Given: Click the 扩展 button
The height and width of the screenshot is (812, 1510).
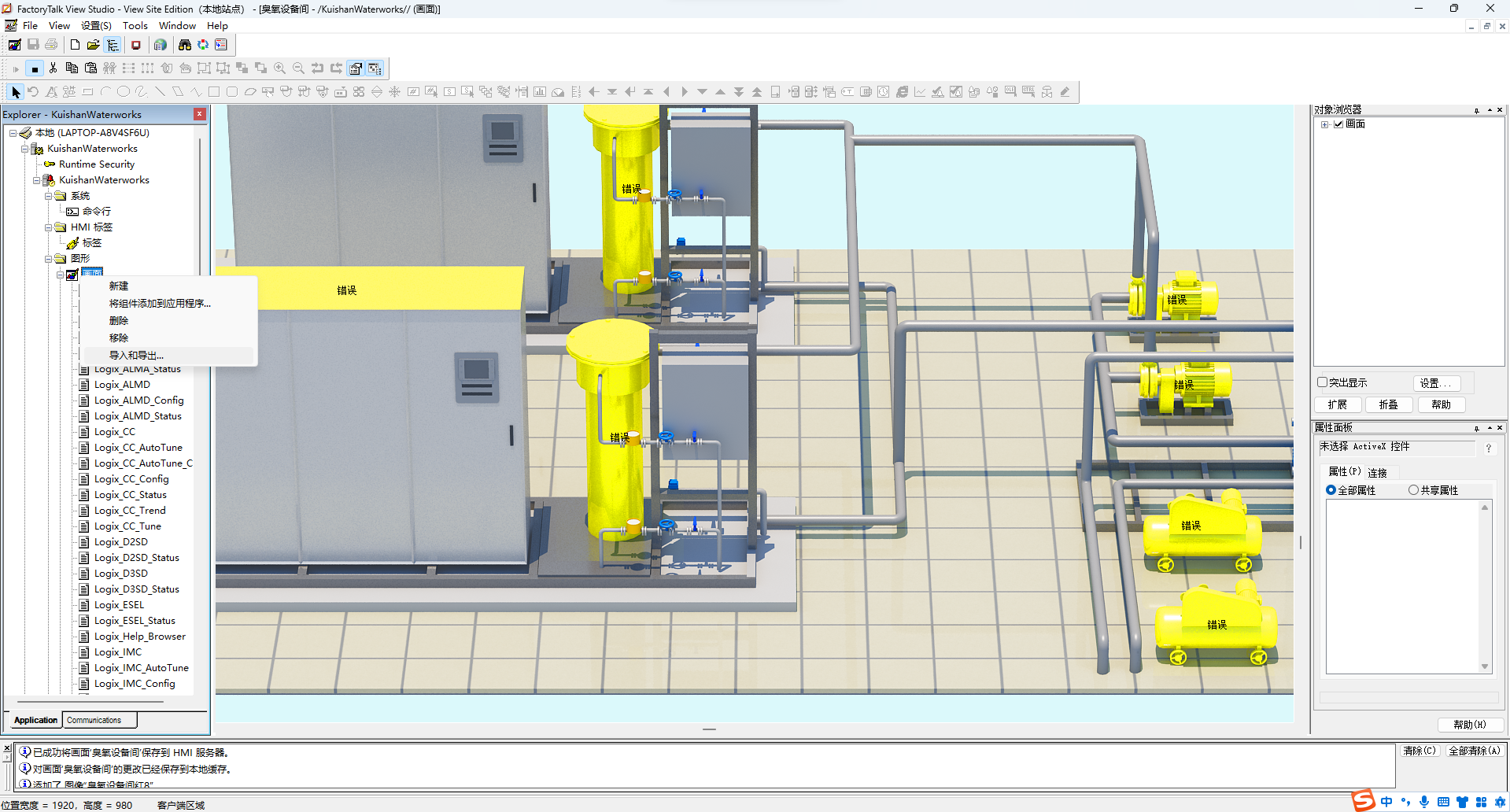Looking at the screenshot, I should tap(1338, 404).
